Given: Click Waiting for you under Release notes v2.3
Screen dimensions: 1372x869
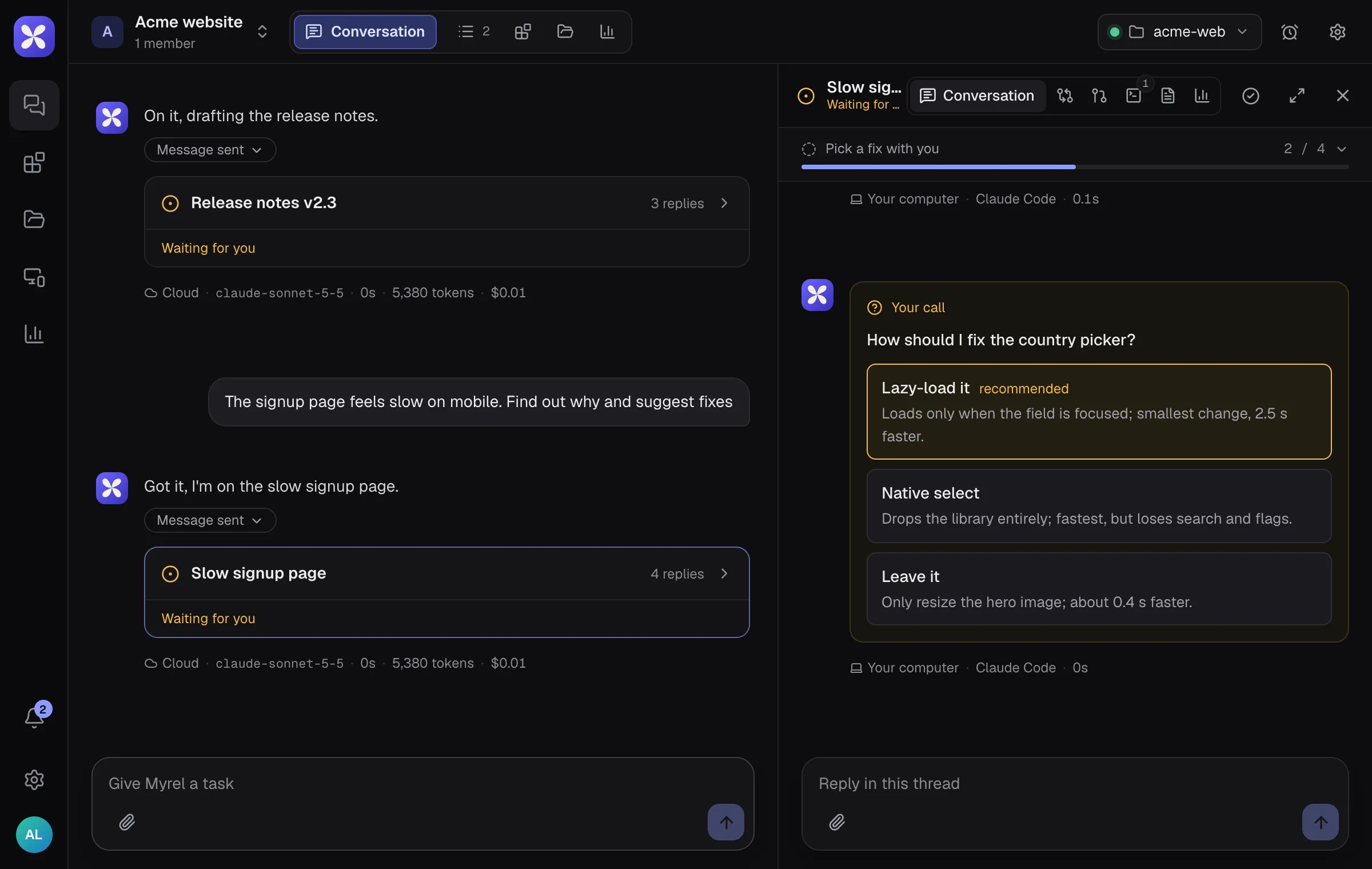Looking at the screenshot, I should (x=209, y=248).
